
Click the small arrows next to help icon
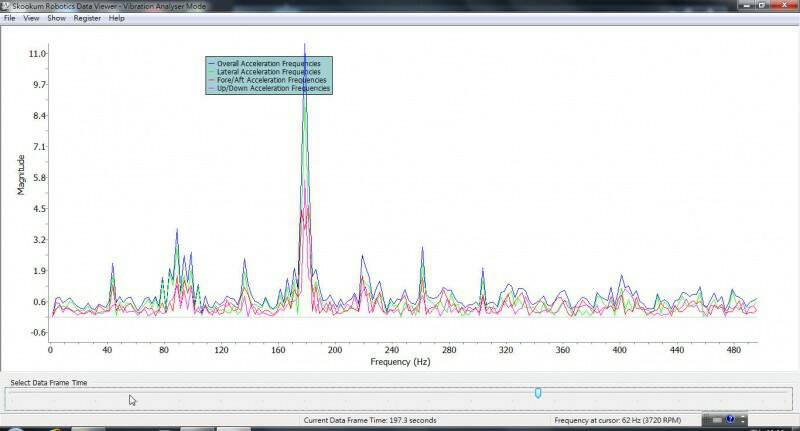[742, 420]
